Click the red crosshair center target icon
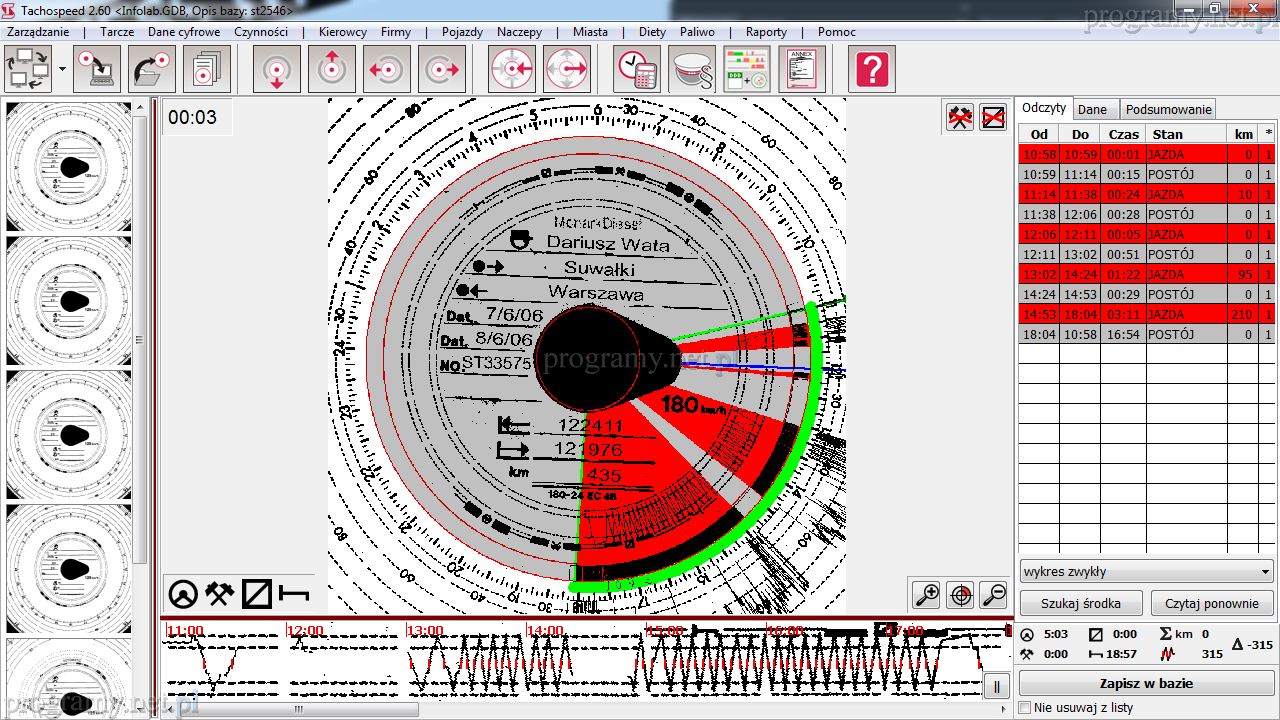Screen dimensions: 1280x720 coord(960,595)
